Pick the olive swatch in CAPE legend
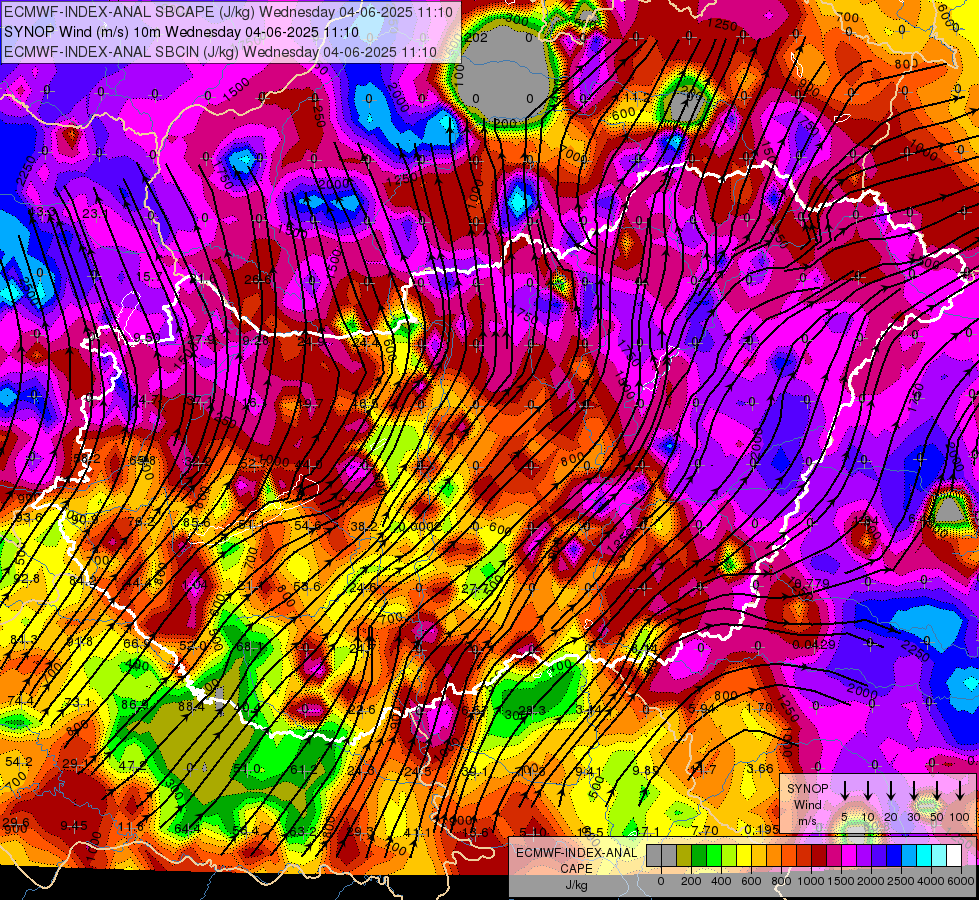This screenshot has height=900, width=979. pyautogui.click(x=684, y=856)
